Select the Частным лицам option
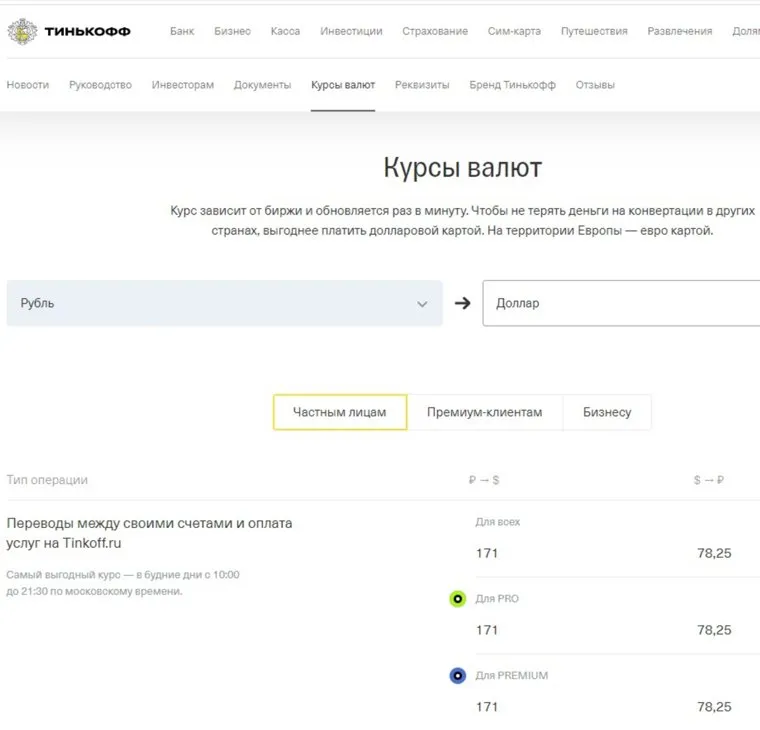 pyautogui.click(x=339, y=412)
